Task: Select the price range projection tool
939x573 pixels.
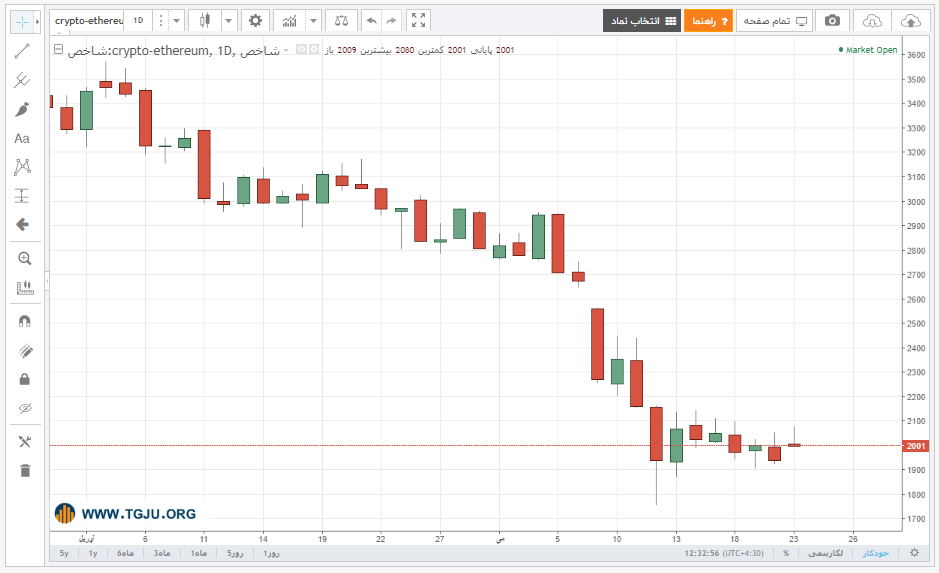Action: click(22, 196)
